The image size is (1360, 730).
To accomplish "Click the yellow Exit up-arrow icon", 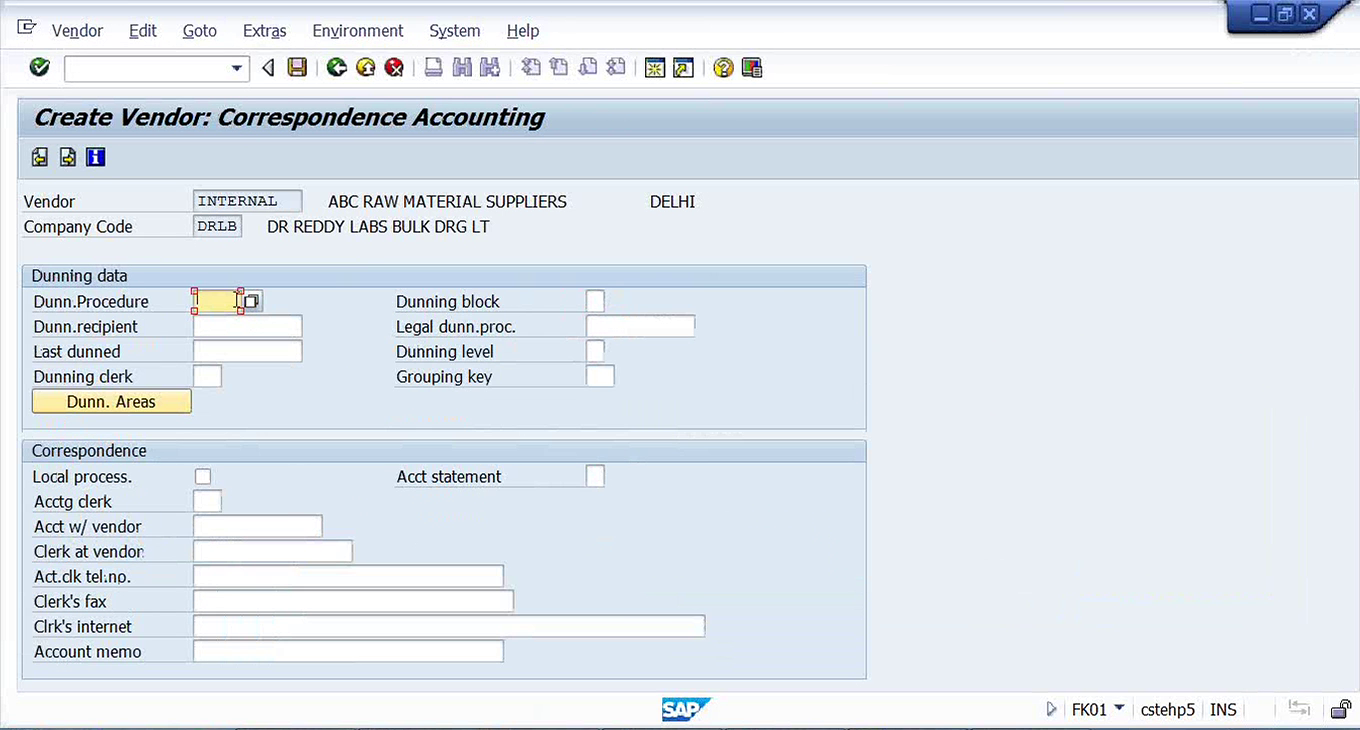I will tap(366, 68).
